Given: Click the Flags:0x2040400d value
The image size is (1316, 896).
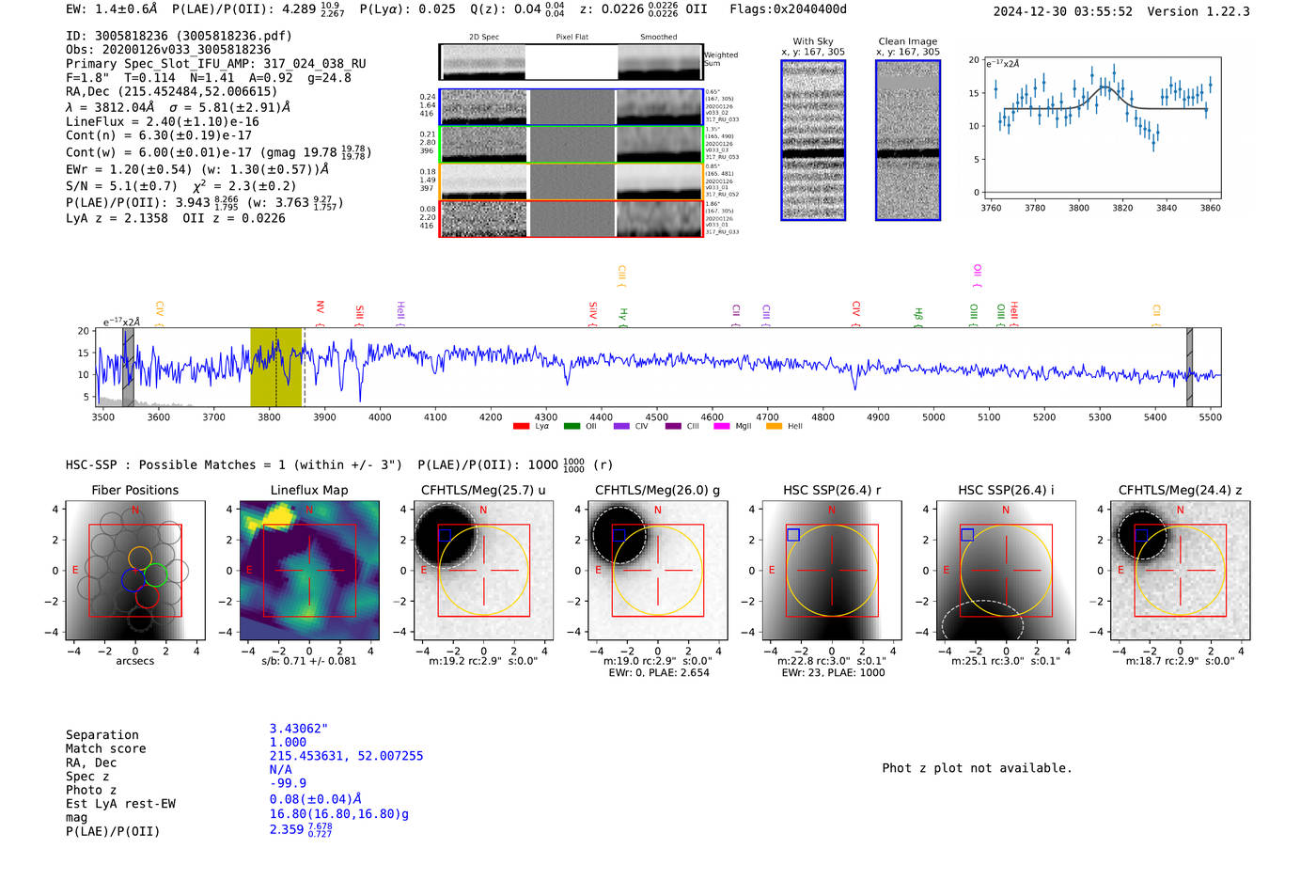Looking at the screenshot, I should click(x=789, y=9).
